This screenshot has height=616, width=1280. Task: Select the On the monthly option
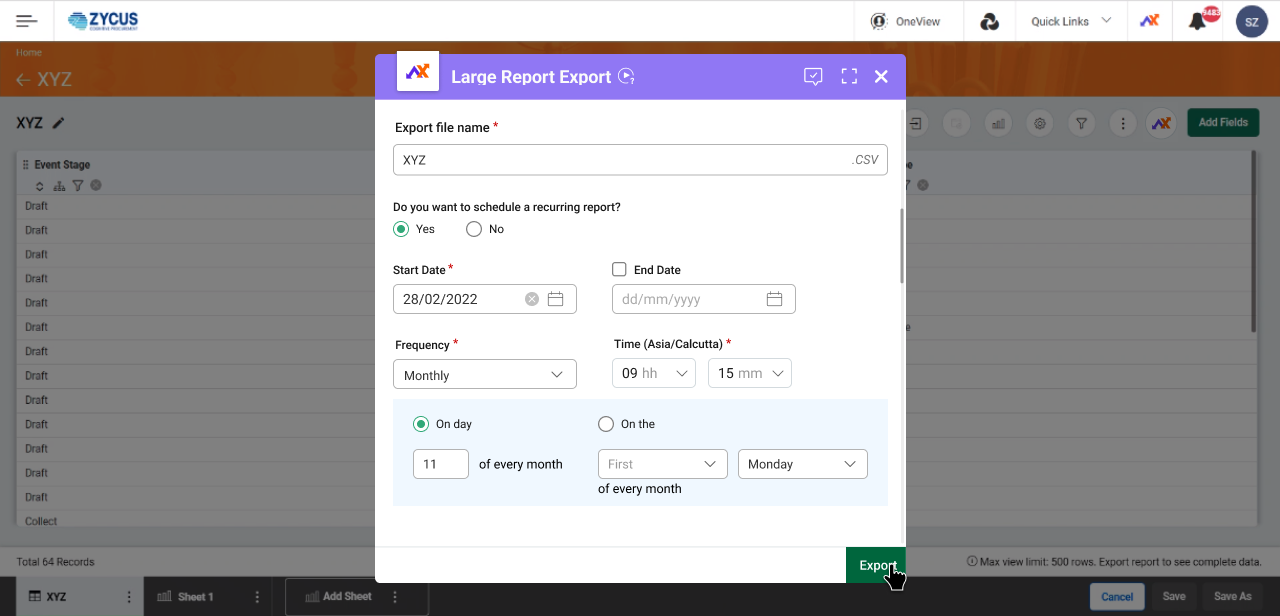(606, 423)
